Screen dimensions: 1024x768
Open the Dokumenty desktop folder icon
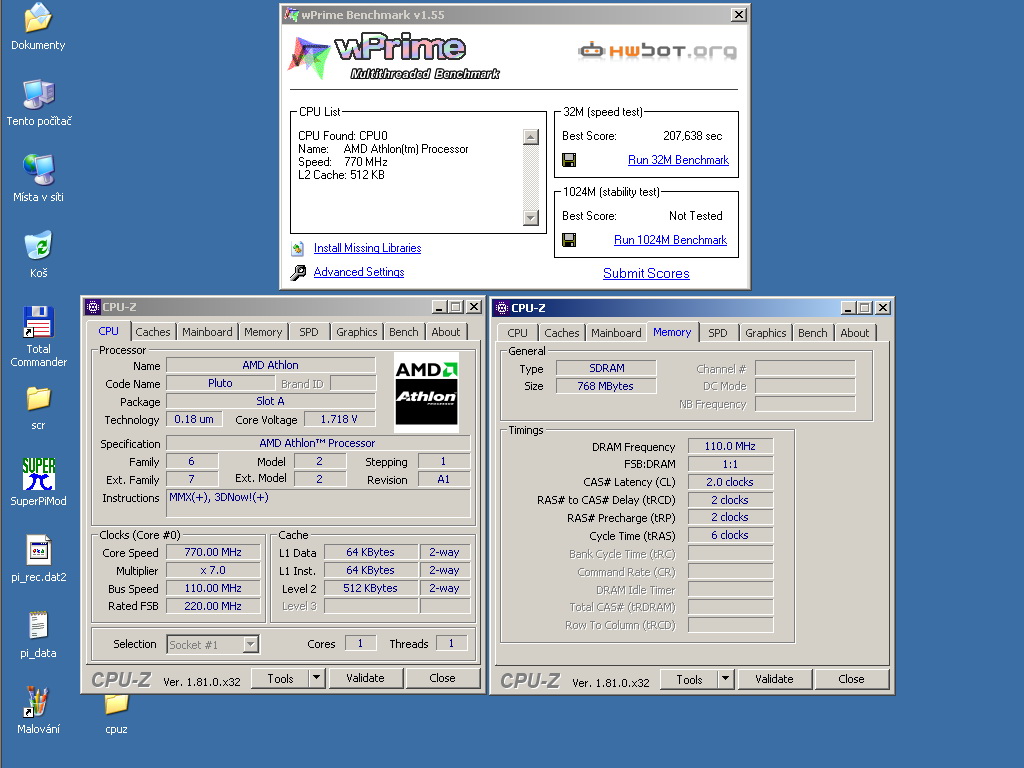coord(38,18)
